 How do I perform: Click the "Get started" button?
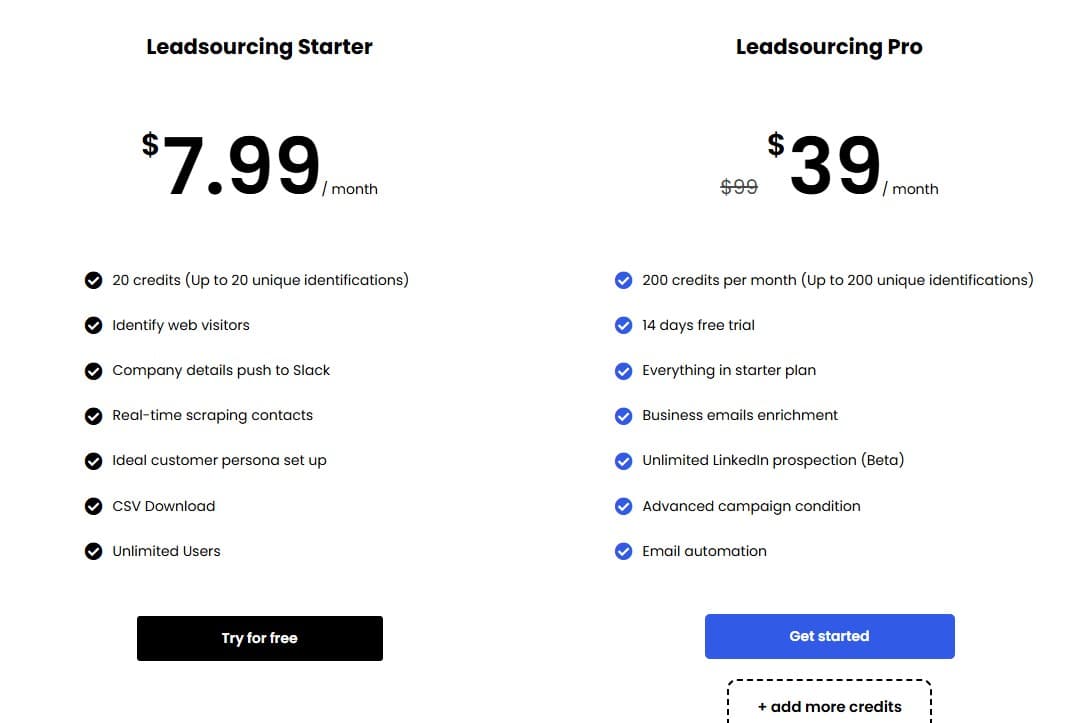[829, 635]
